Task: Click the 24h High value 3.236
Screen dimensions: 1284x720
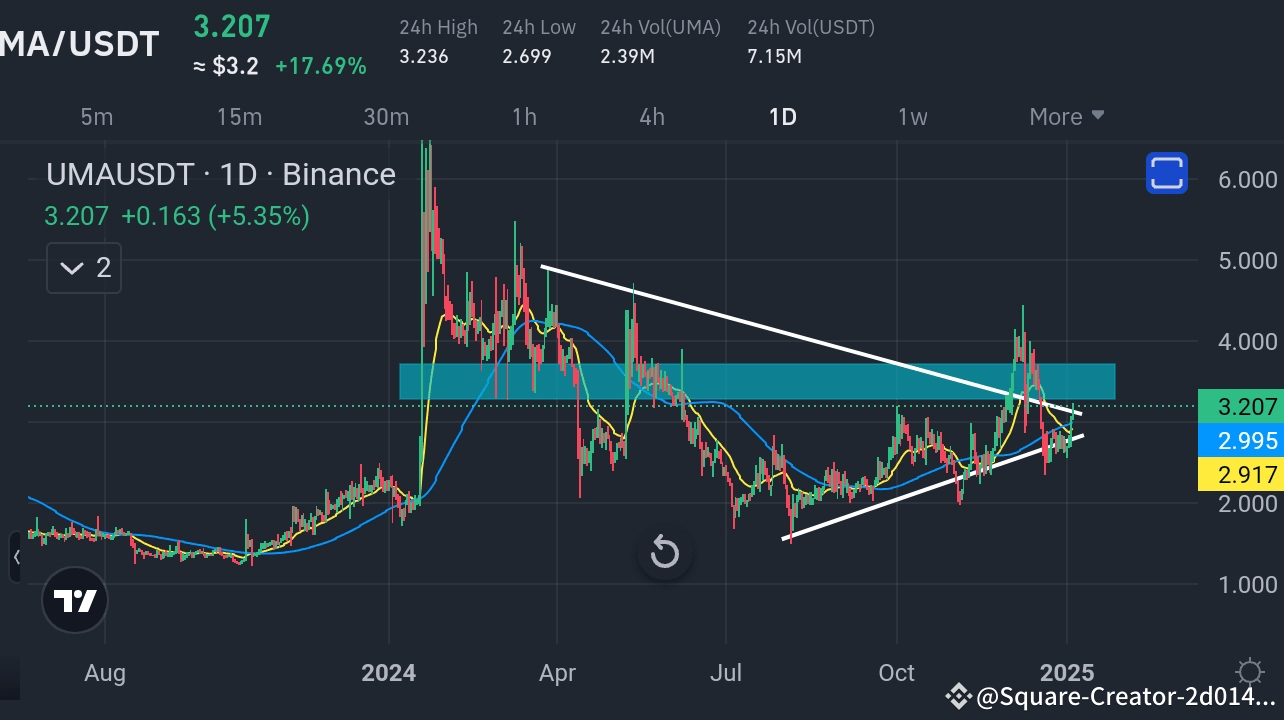Action: click(424, 56)
